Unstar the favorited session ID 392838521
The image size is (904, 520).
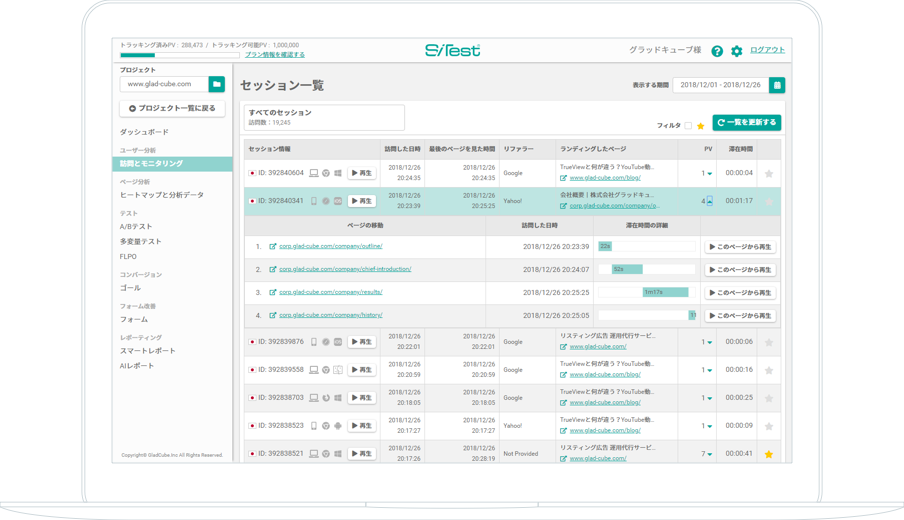click(769, 454)
